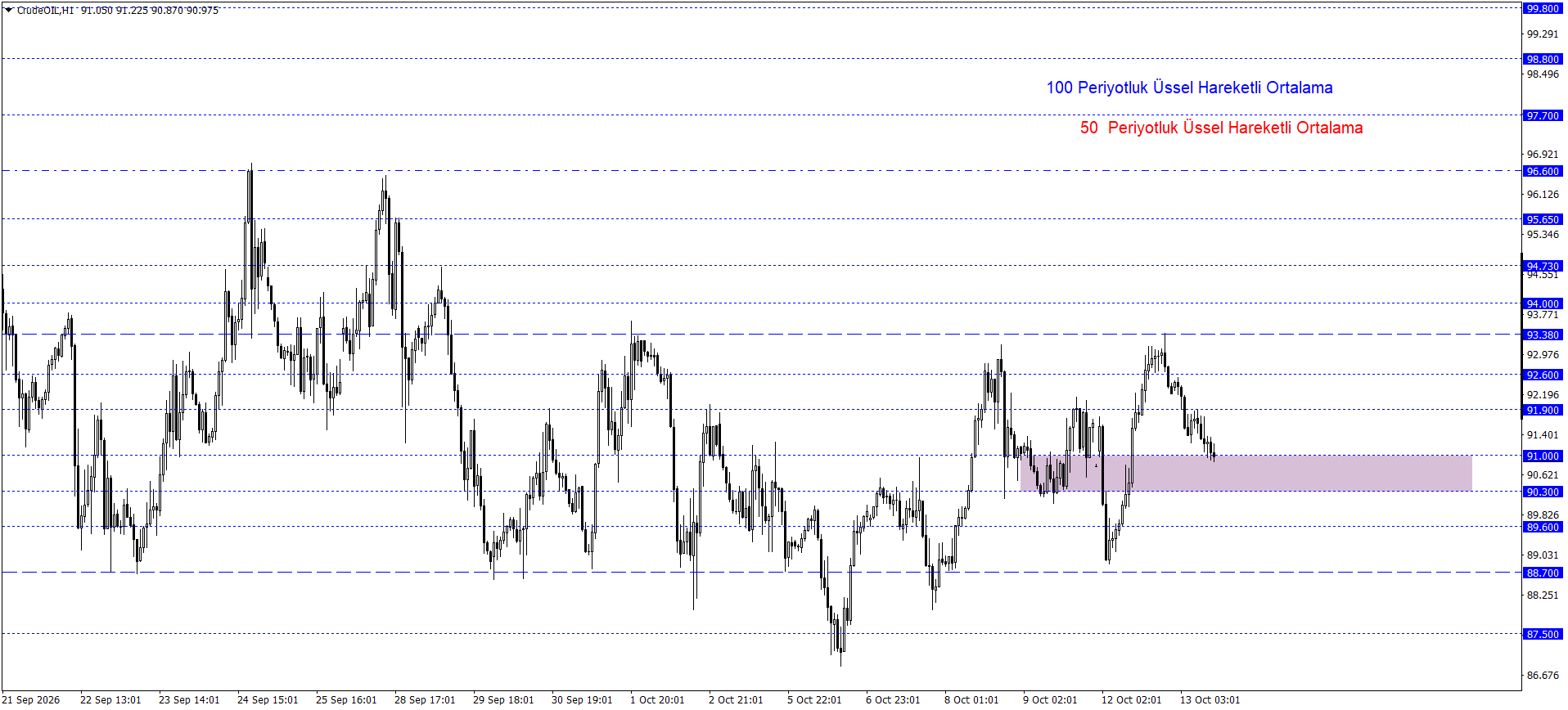1568x710 pixels.
Task: Click the 96.126 value on the price axis
Action: point(1543,194)
